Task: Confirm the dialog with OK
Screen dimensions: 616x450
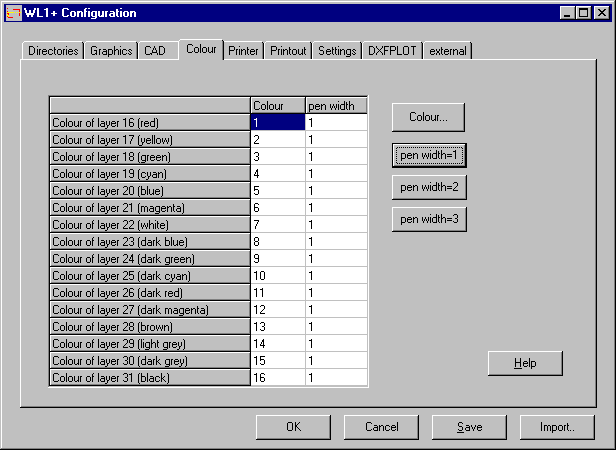Action: [293, 427]
